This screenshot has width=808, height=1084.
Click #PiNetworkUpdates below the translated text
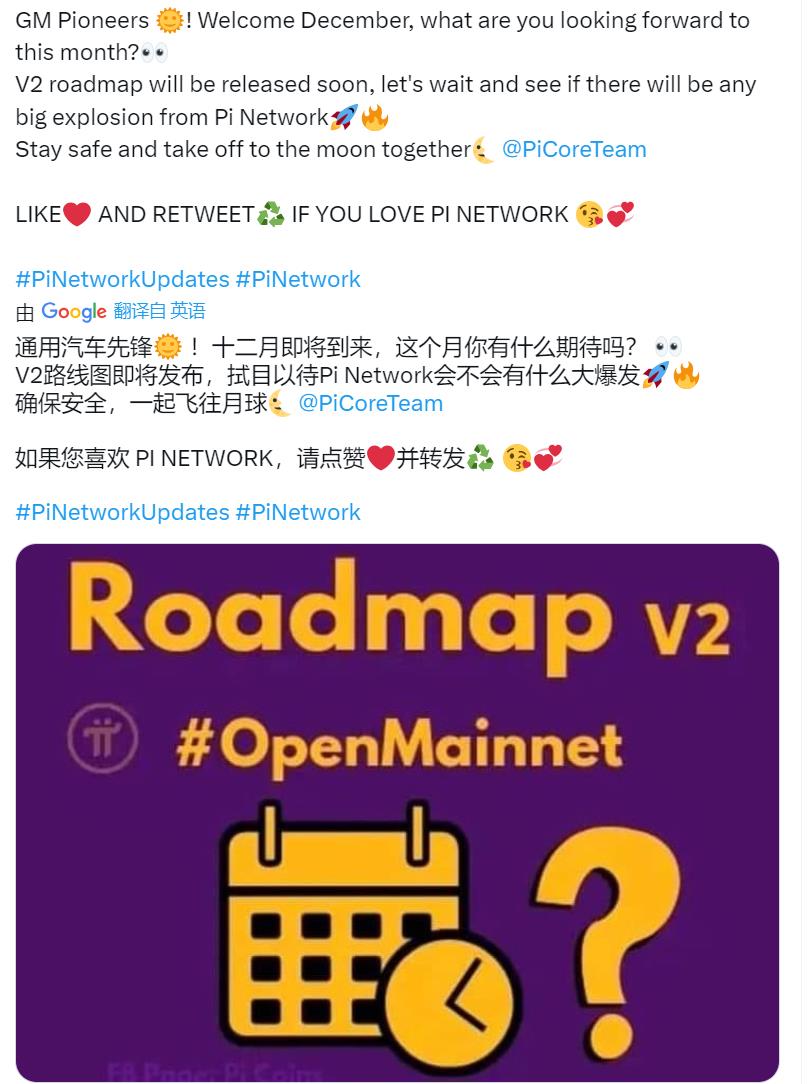122,512
